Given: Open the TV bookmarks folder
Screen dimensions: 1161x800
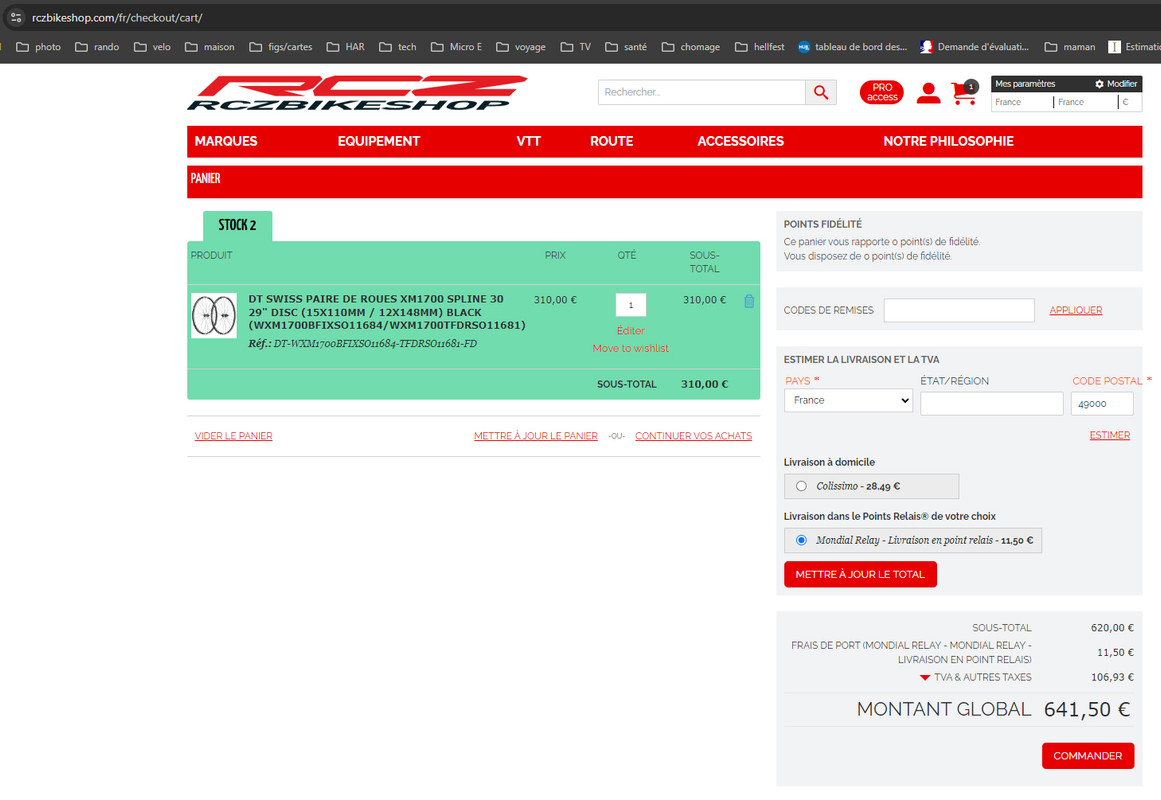Looking at the screenshot, I should point(575,47).
